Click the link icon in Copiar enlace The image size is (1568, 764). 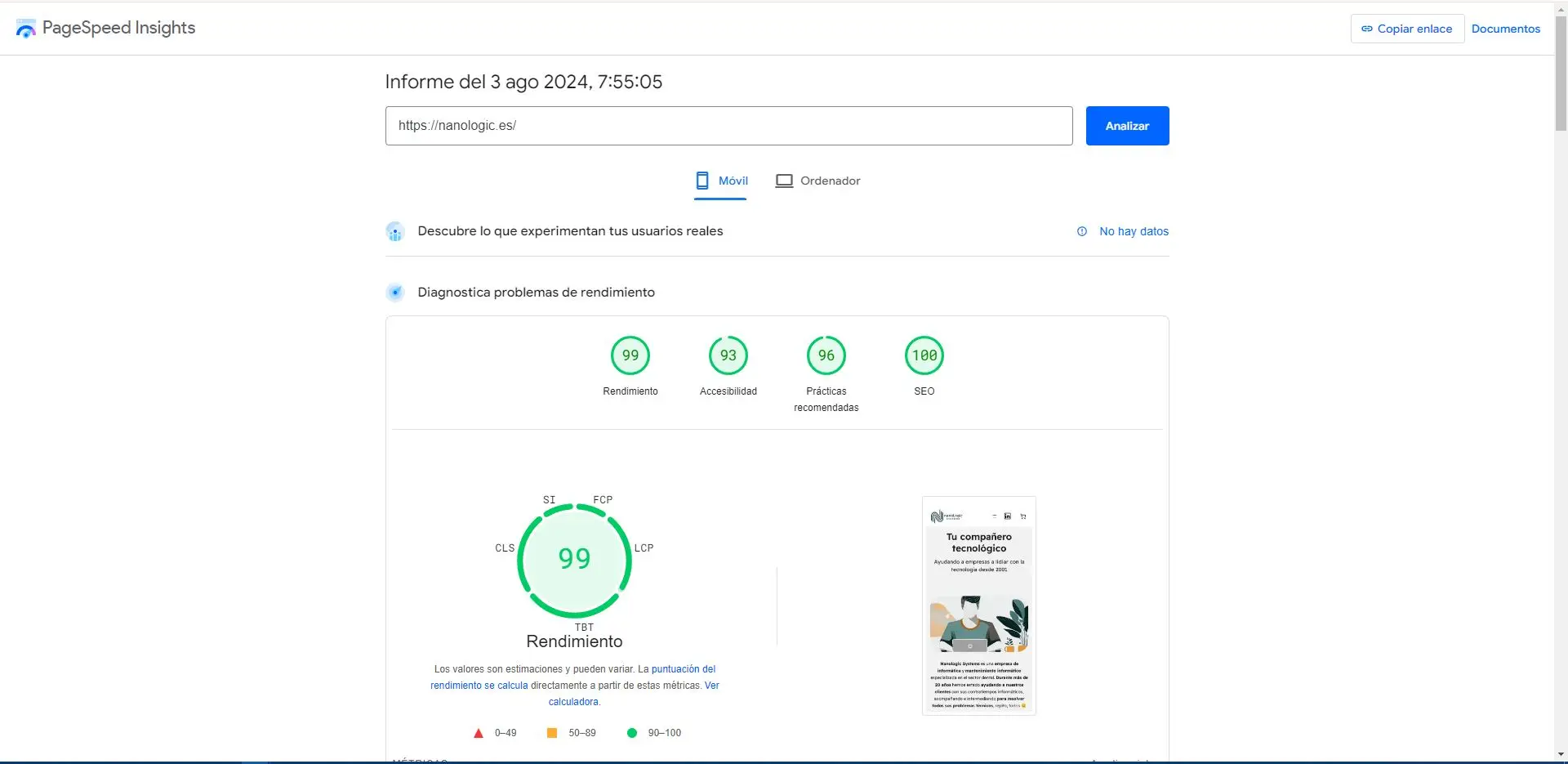point(1366,29)
